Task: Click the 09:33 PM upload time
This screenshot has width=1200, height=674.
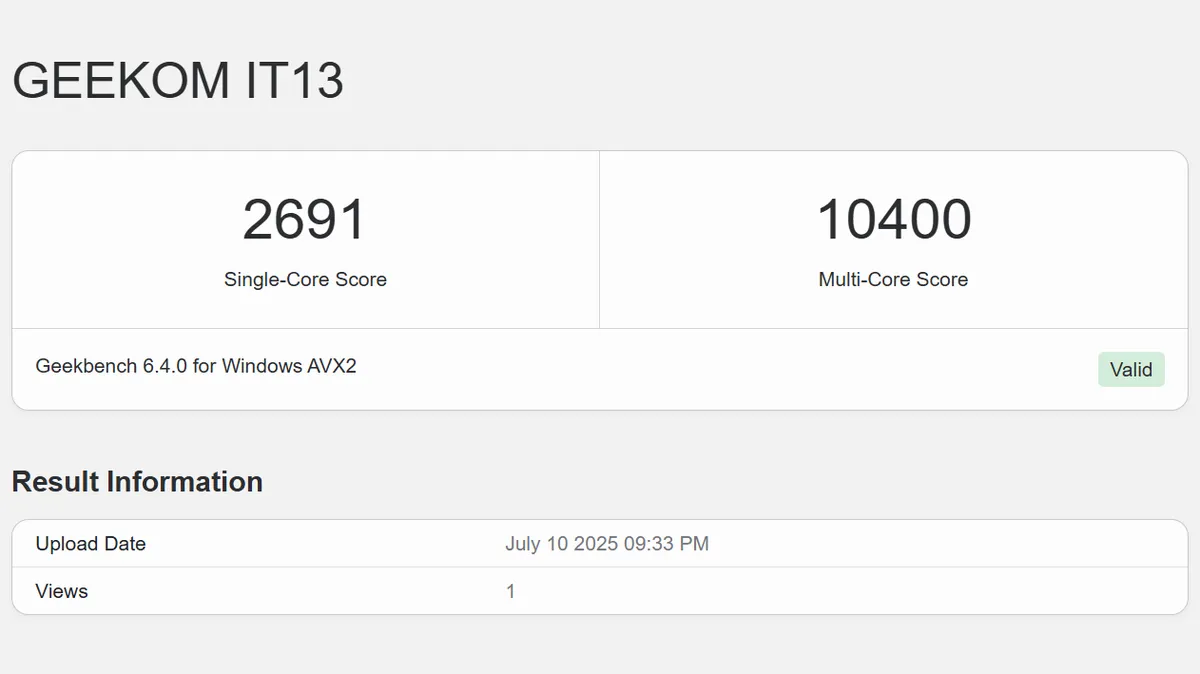Action: 667,544
